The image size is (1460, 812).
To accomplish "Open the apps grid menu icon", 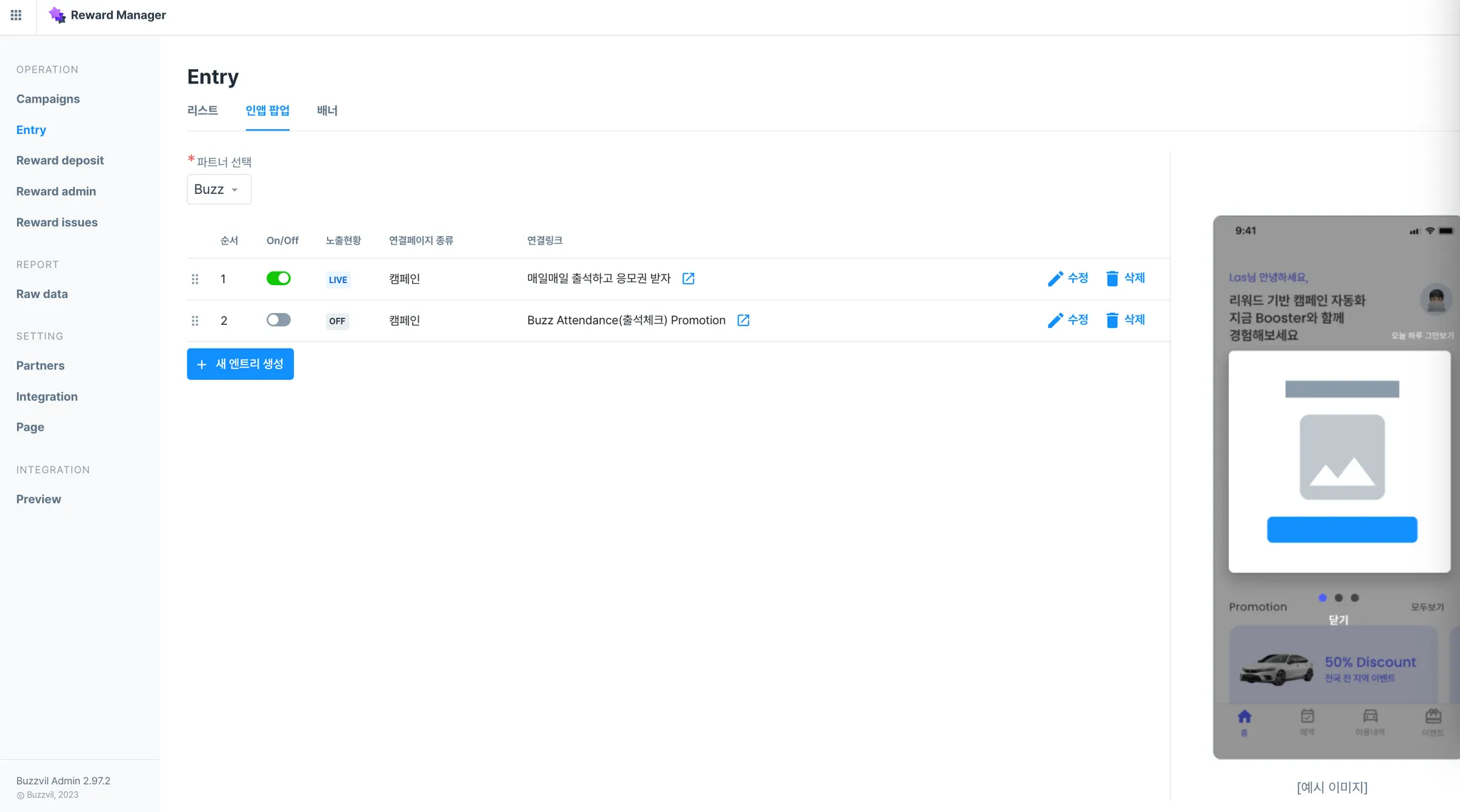I will point(16,15).
